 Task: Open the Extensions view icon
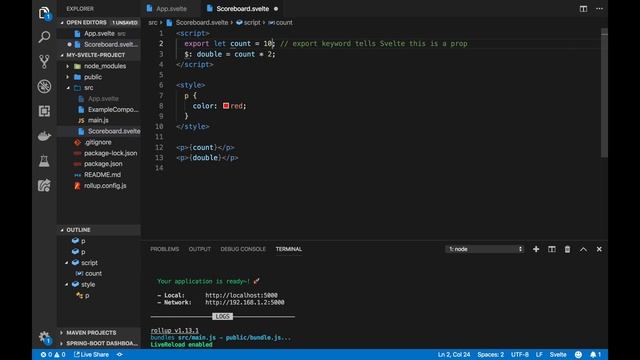pyautogui.click(x=44, y=111)
